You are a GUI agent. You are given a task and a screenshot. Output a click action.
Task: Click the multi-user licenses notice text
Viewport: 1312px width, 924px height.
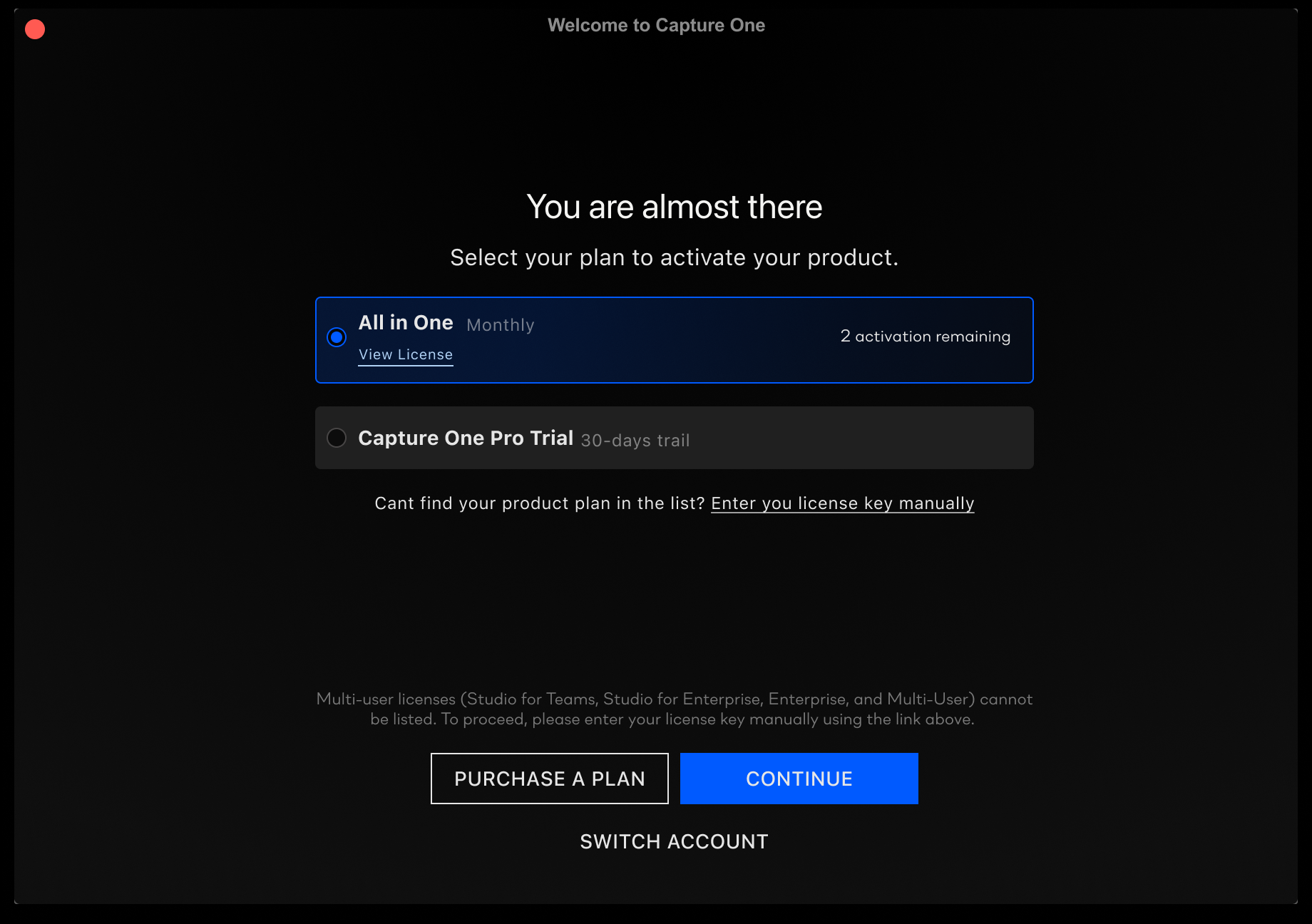click(675, 709)
